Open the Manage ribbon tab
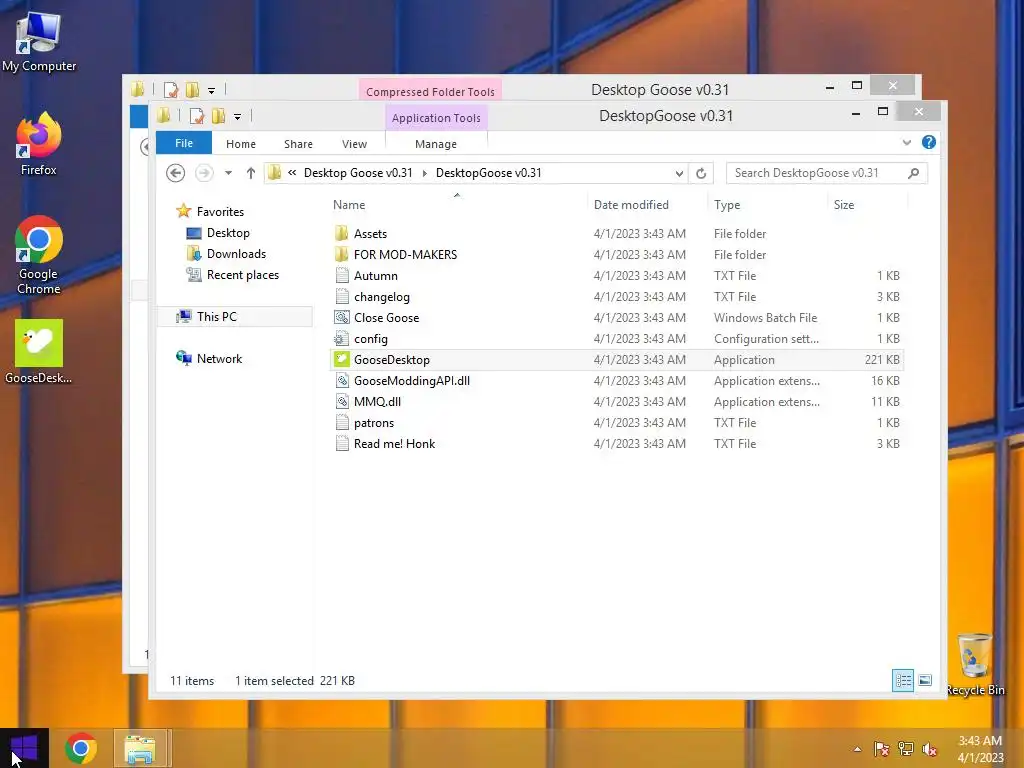 click(436, 144)
